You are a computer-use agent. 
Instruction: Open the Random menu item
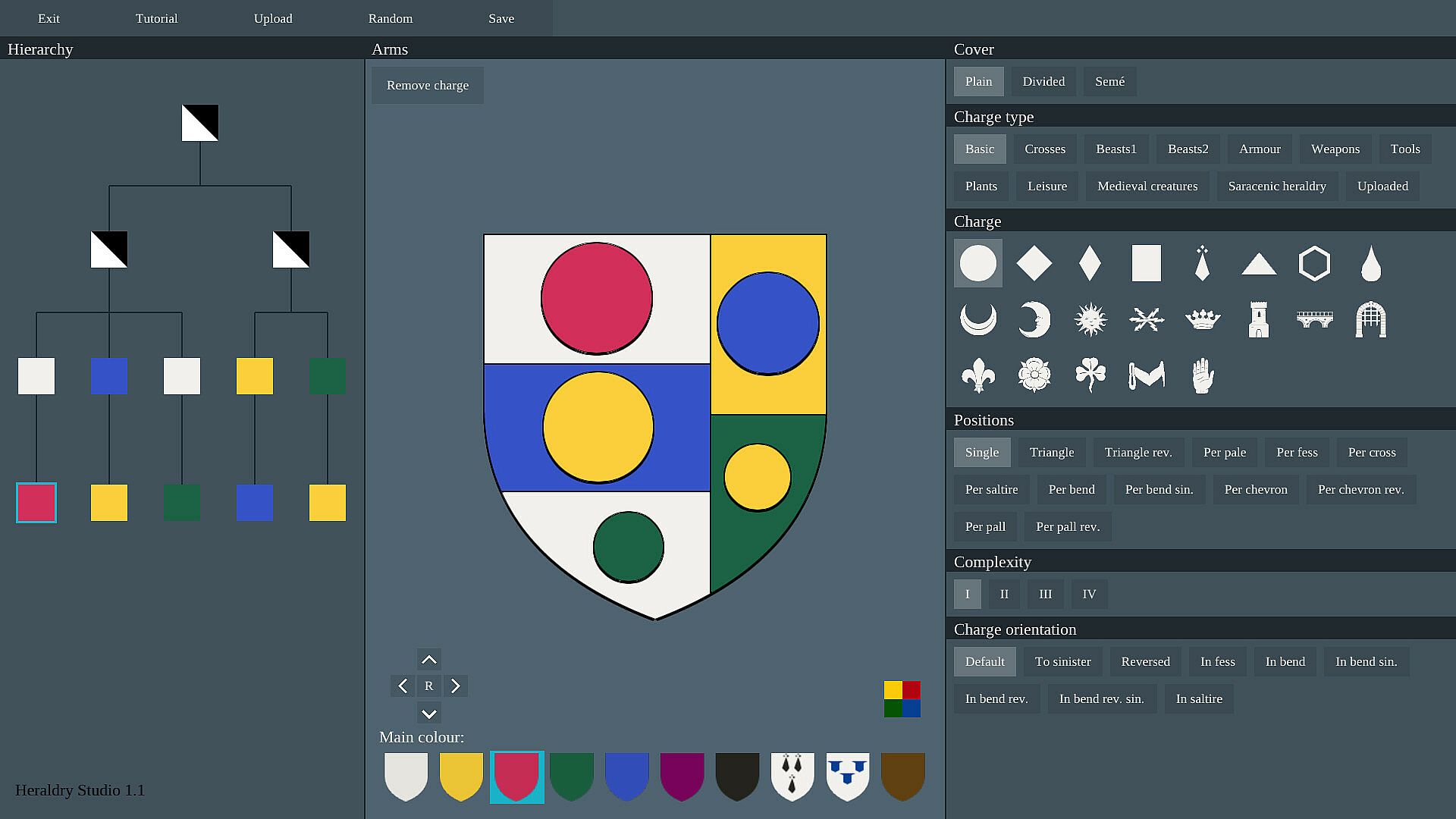click(x=391, y=18)
